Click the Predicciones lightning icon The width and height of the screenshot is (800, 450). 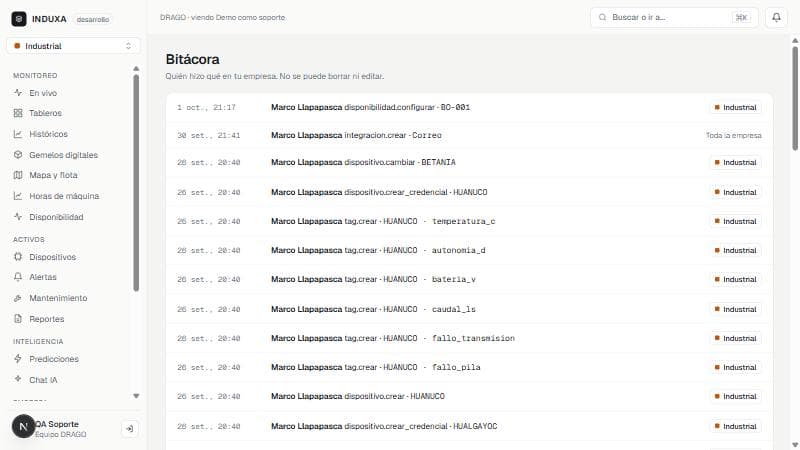(x=18, y=359)
